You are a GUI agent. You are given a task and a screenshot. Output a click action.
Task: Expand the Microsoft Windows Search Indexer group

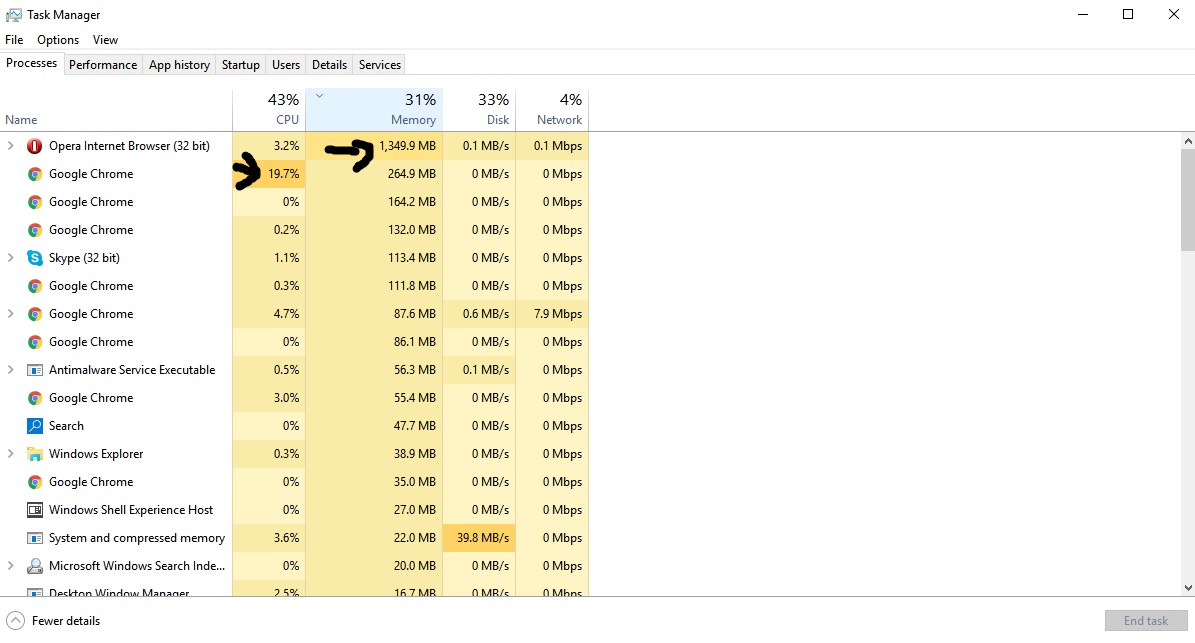(11, 566)
